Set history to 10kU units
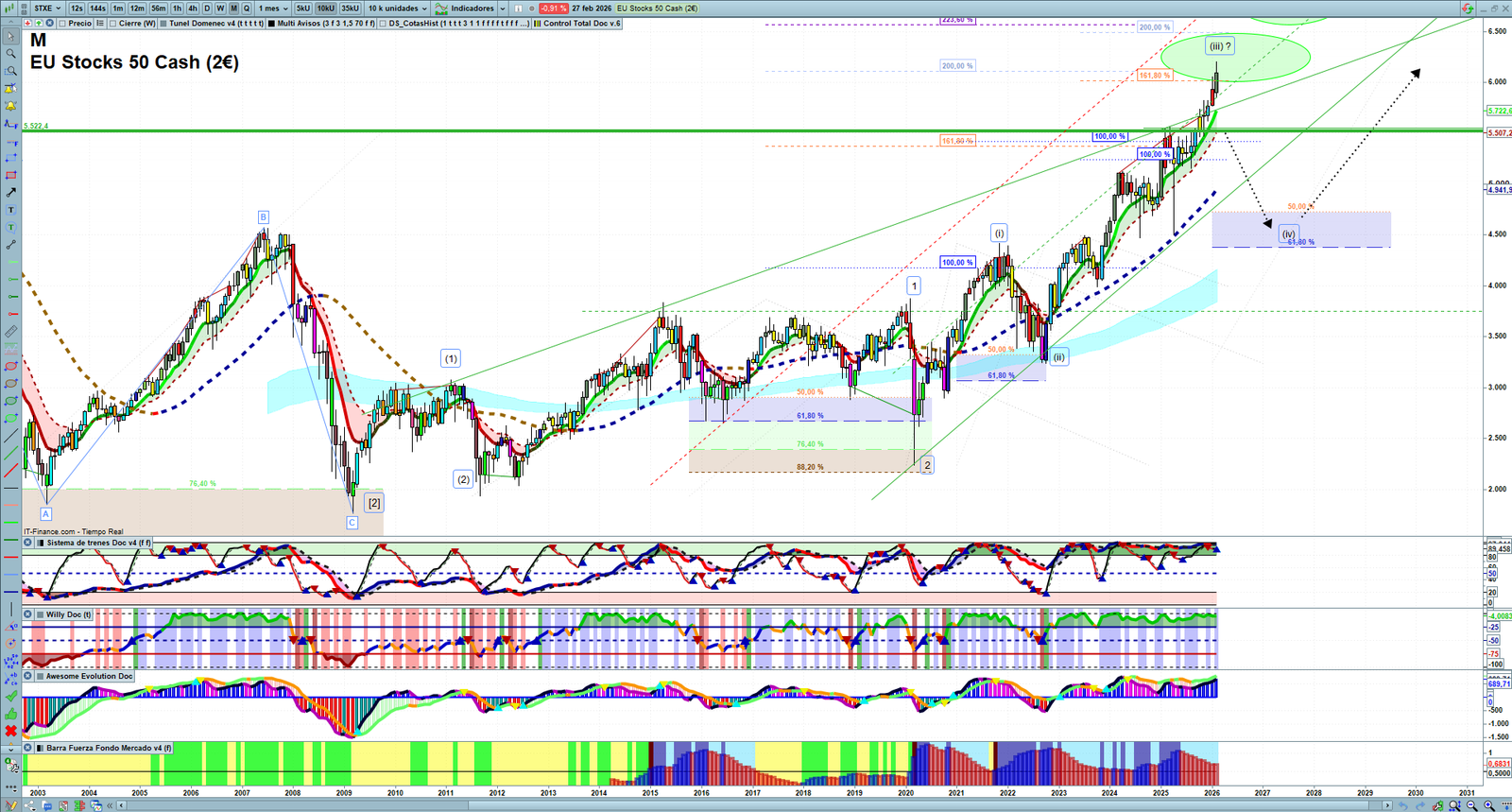The image size is (1512, 812). 326,9
